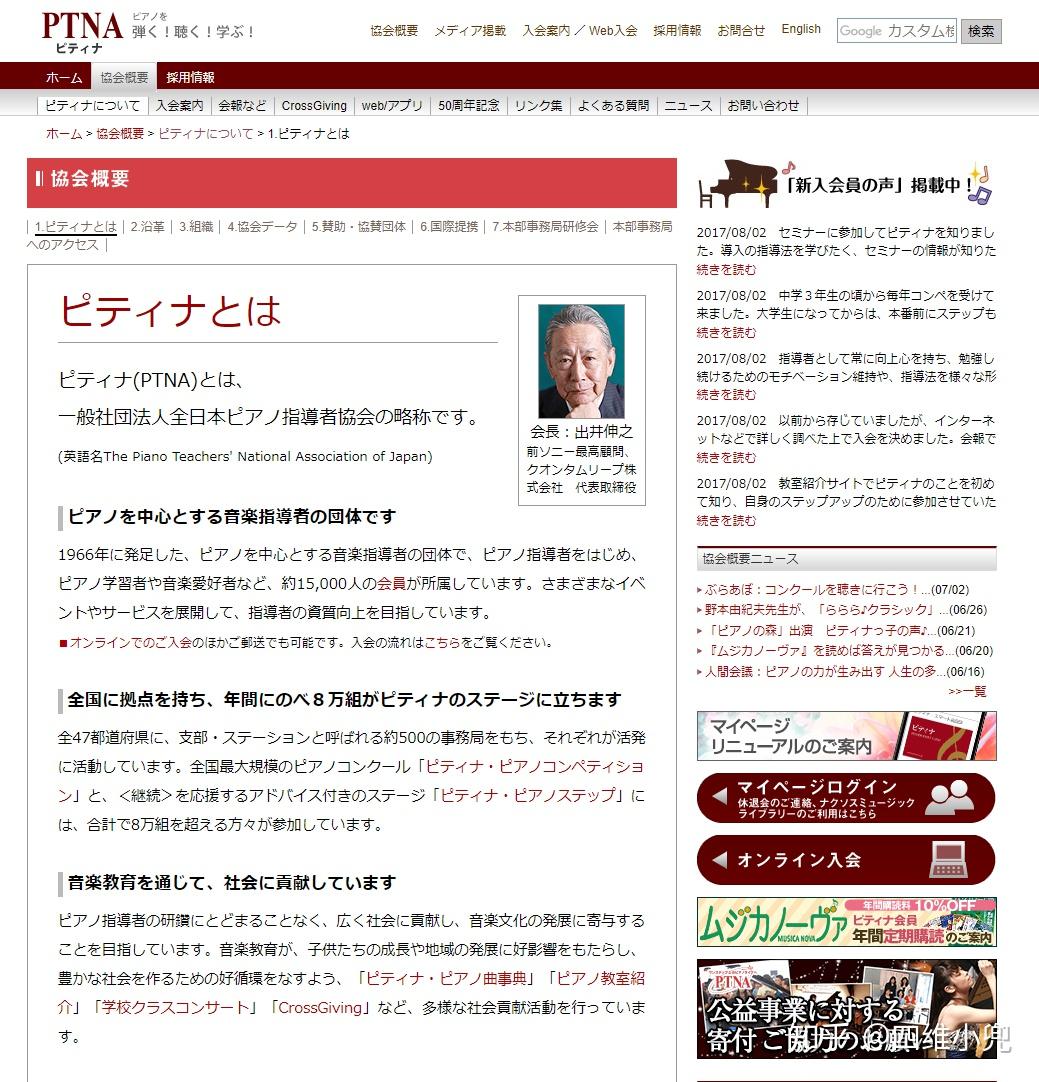Click こちら link about 入会の流れ
This screenshot has width=1039, height=1082.
click(x=442, y=642)
